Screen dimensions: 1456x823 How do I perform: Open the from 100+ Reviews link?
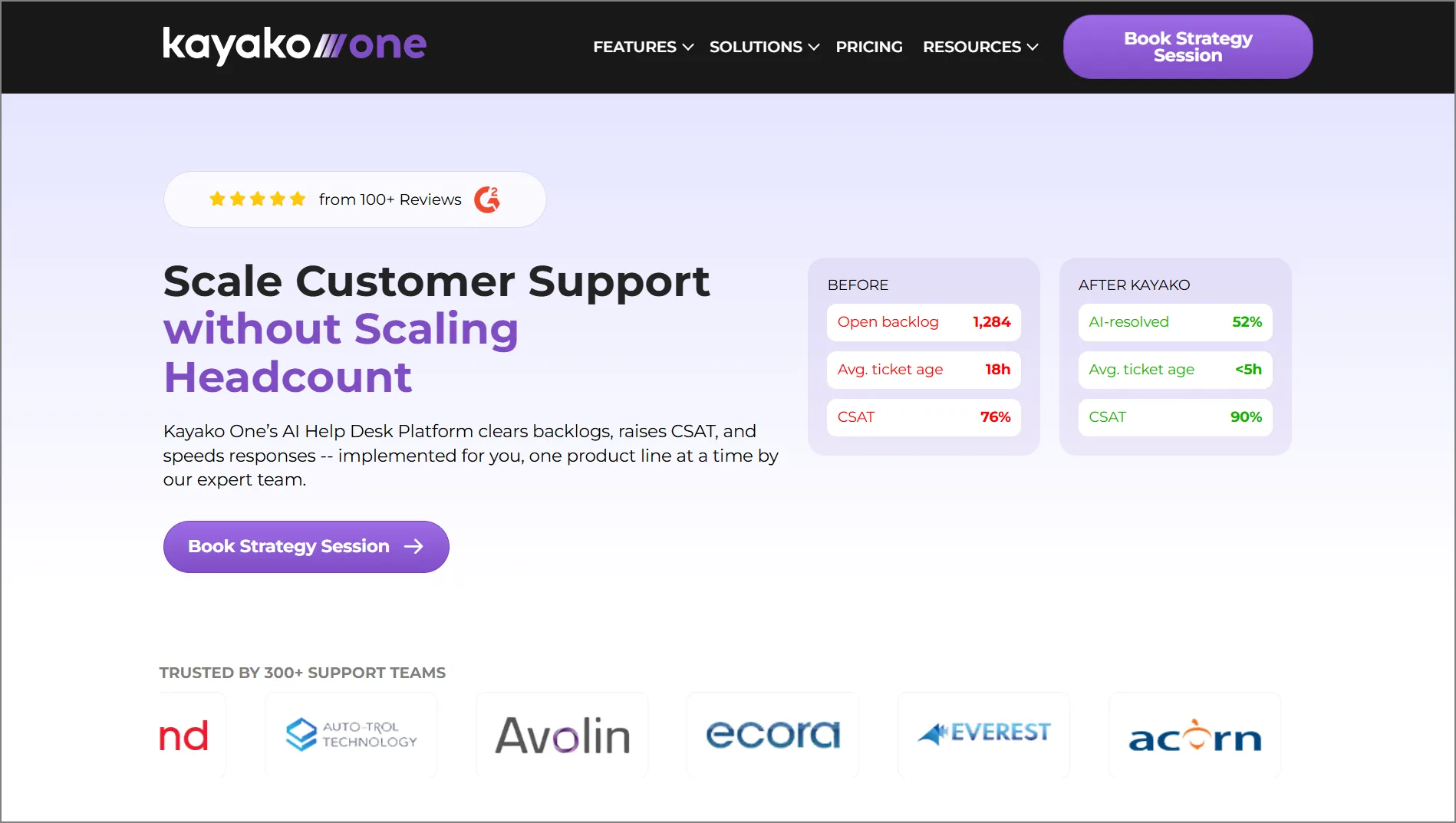tap(390, 199)
